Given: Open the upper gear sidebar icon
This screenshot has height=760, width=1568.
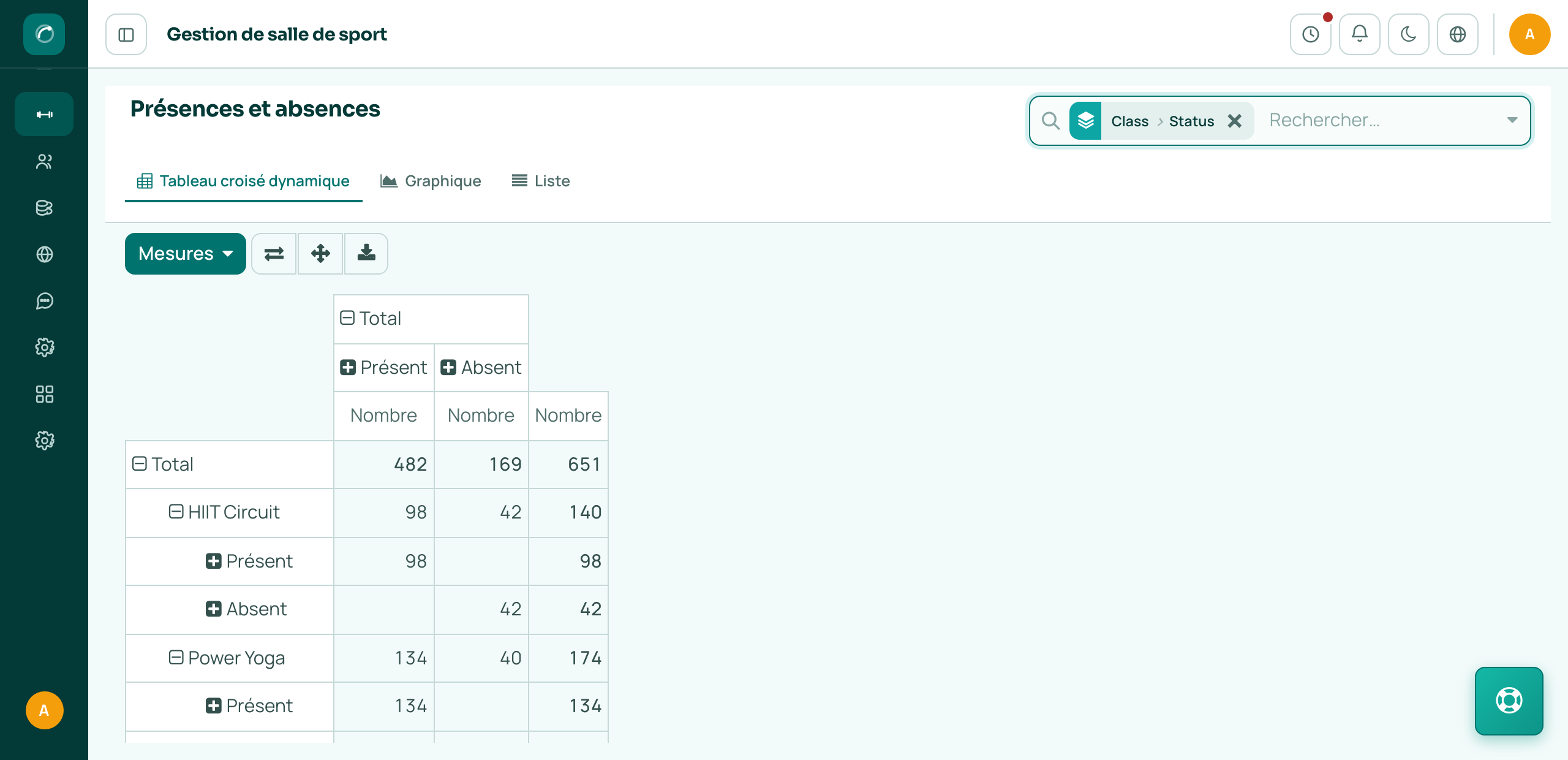Looking at the screenshot, I should click(x=44, y=348).
